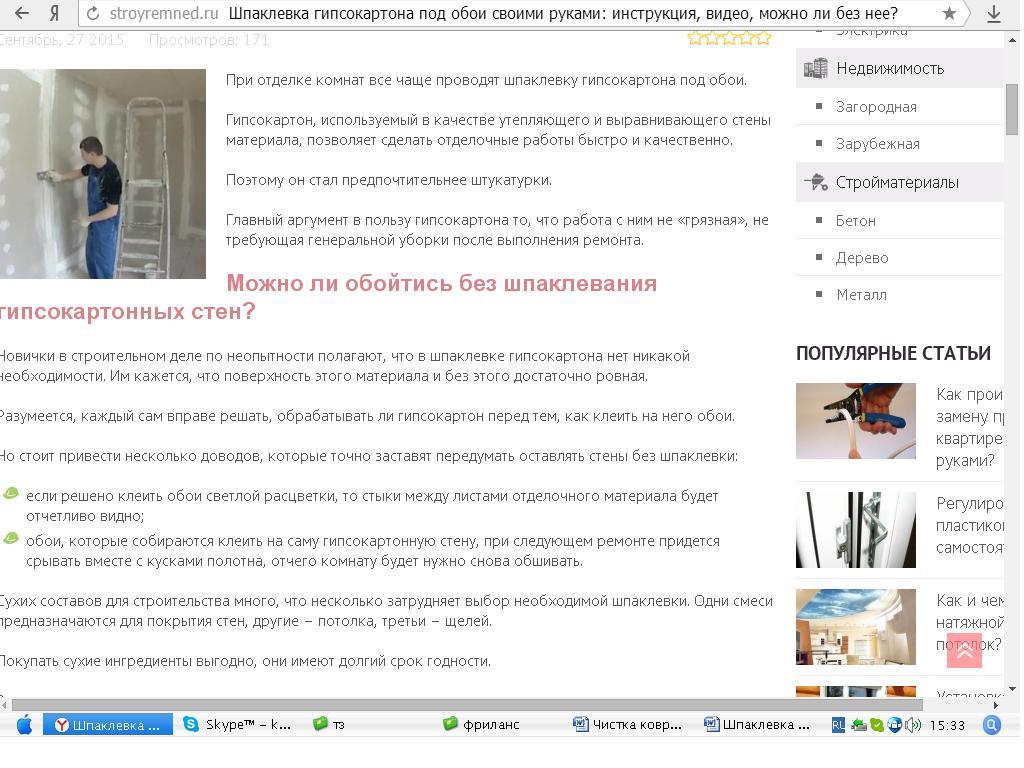Click the wheelbarrow icon beside Стройматериалы
Viewport: 1024px width, 768px height.
point(816,182)
